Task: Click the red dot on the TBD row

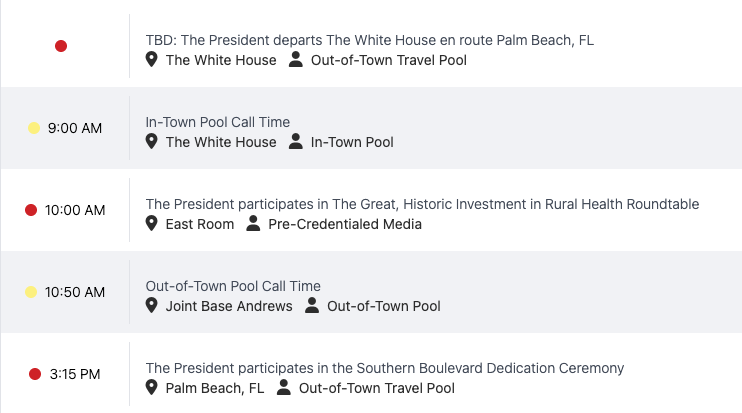Action: tap(61, 46)
